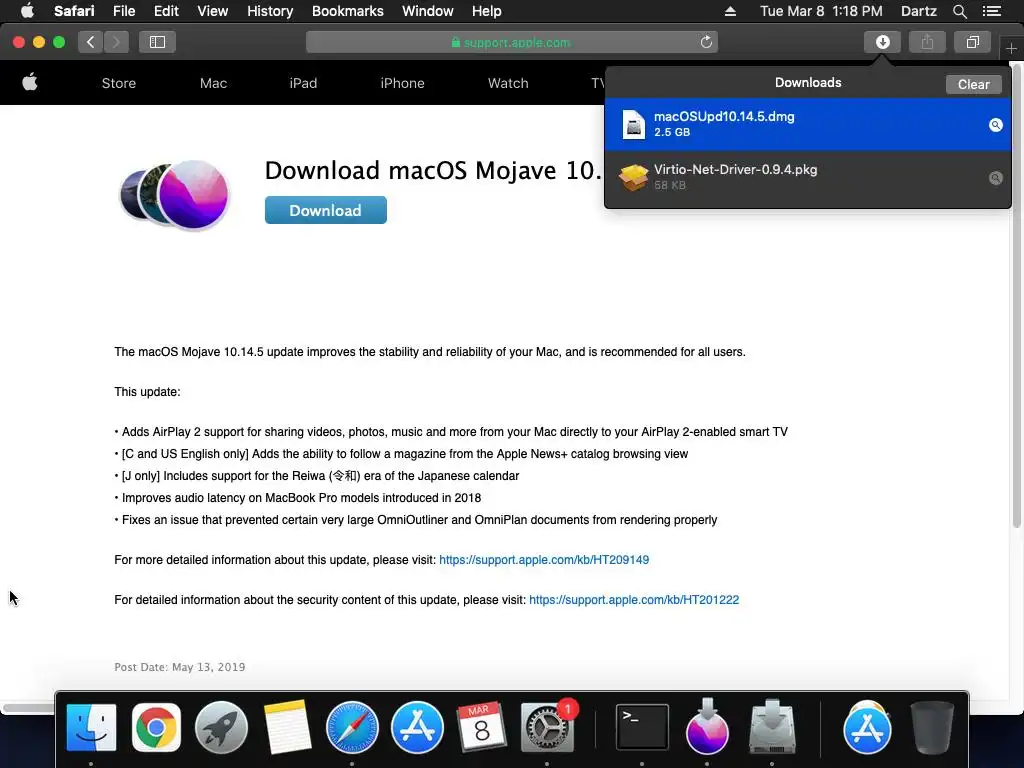Open the Safari menu
Screen dimensions: 1024x768
[x=74, y=11]
